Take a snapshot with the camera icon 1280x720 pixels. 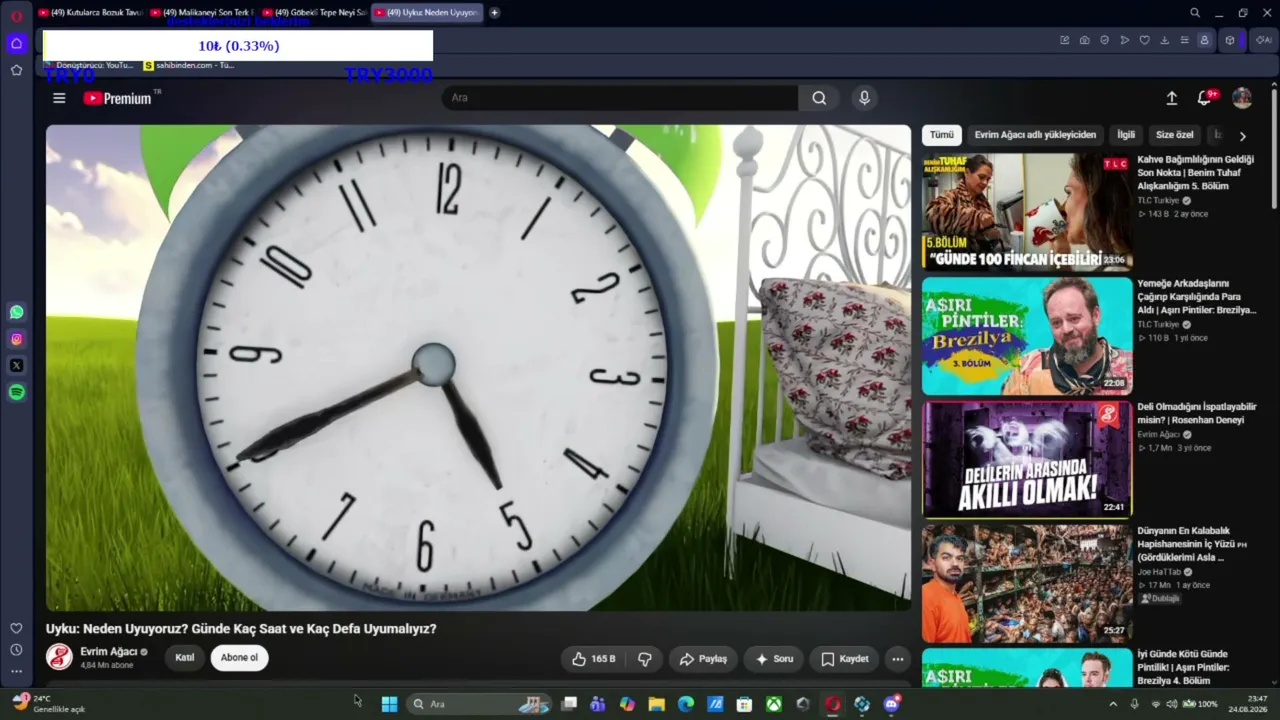[1085, 40]
